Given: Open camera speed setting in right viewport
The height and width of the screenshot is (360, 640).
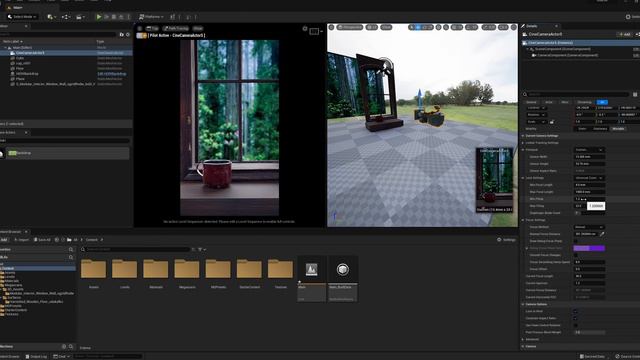Looking at the screenshot, I should (503, 27).
